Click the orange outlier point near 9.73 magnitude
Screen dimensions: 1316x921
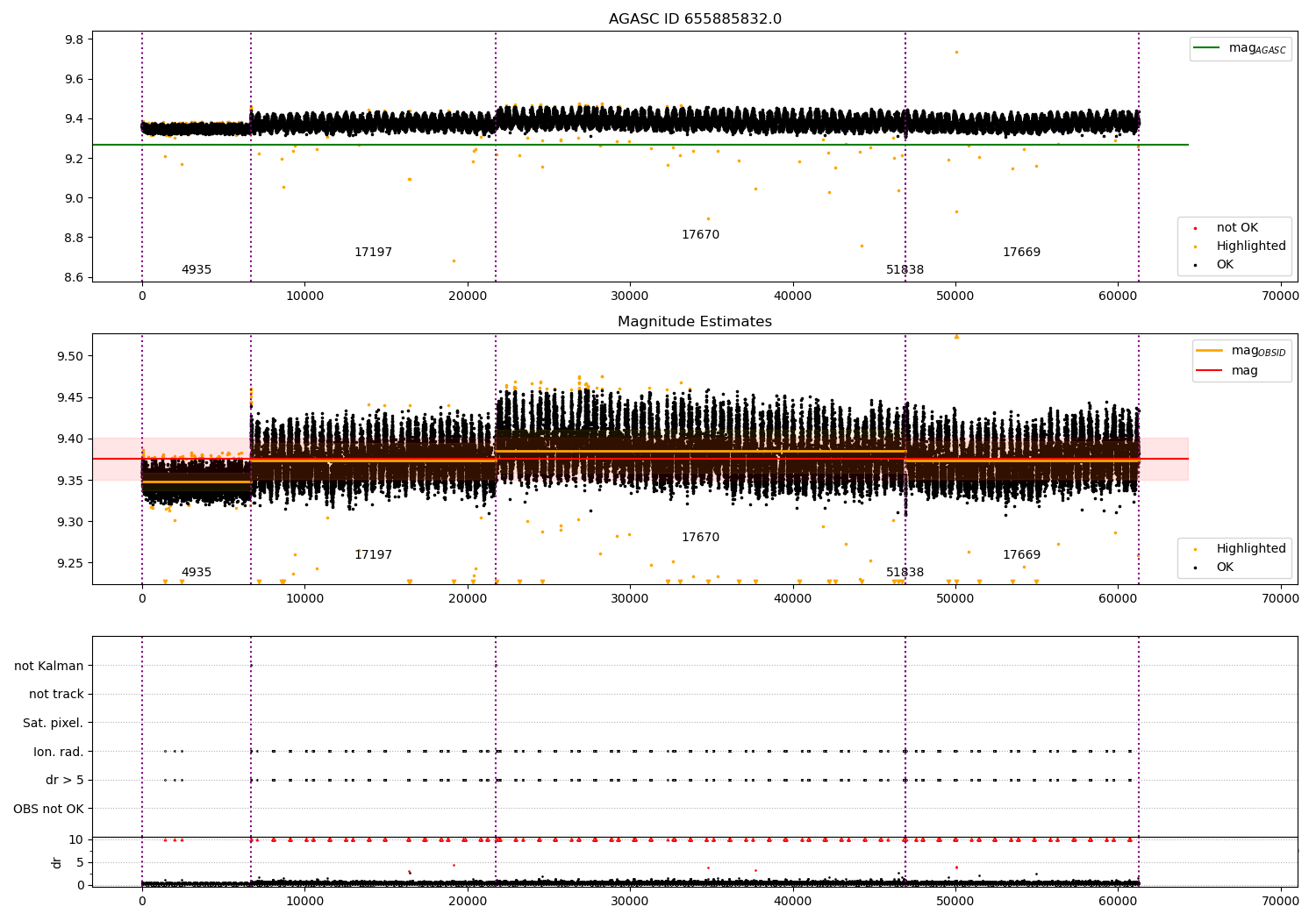coord(956,52)
